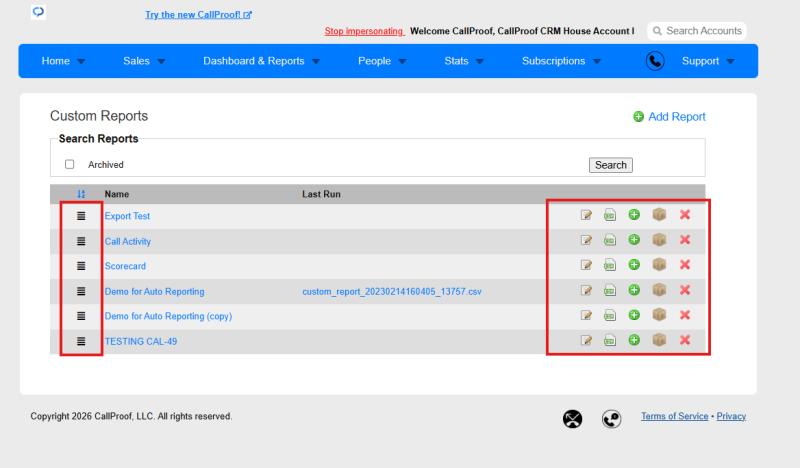800x468 pixels.
Task: Click drag handle for Scorecard row
Action: tap(81, 266)
